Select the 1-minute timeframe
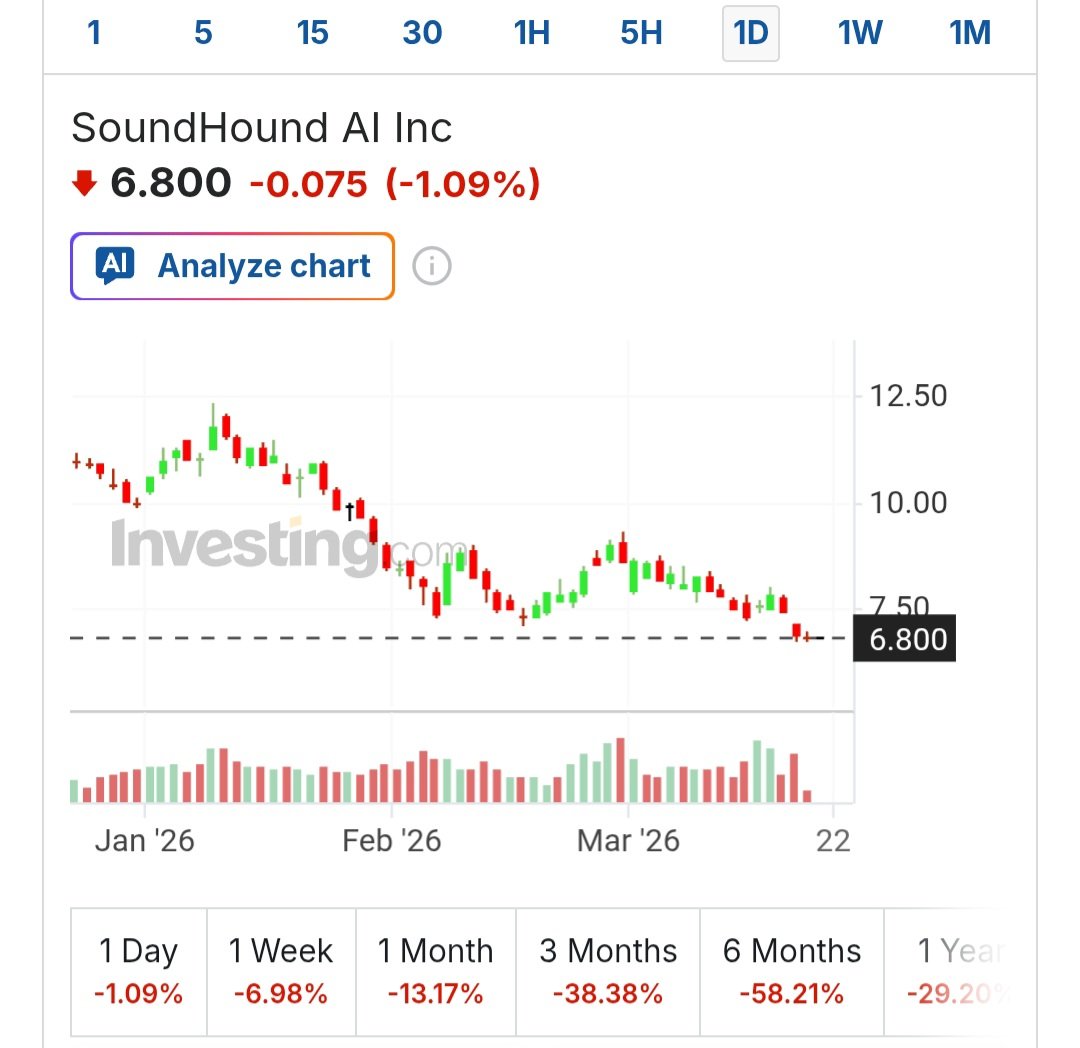The width and height of the screenshot is (1080, 1048). coord(94,33)
